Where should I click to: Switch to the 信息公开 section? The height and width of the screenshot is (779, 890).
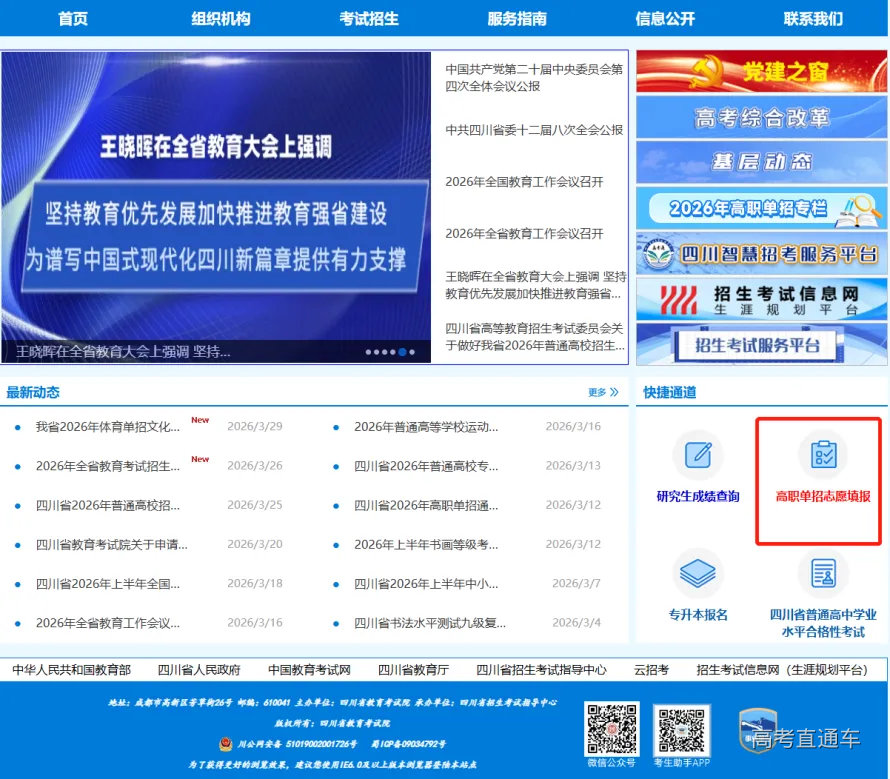coord(666,18)
